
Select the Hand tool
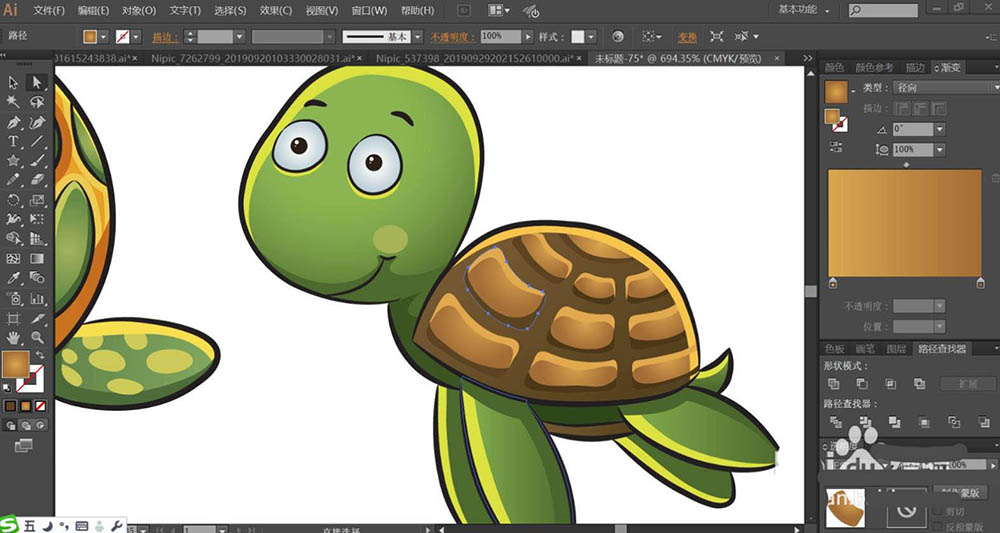(13, 337)
